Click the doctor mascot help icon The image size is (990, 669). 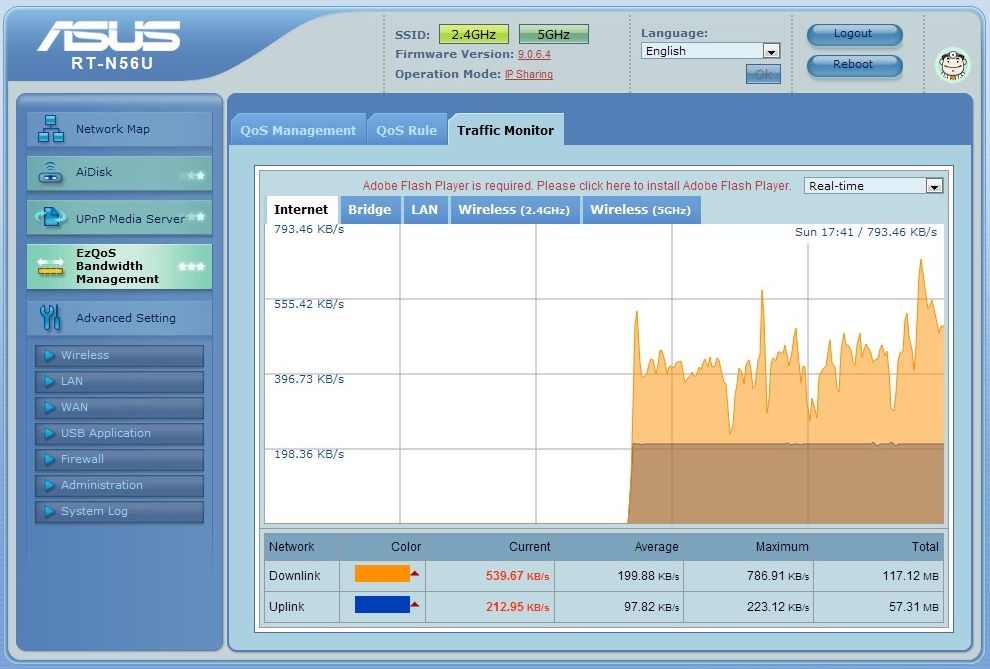952,65
